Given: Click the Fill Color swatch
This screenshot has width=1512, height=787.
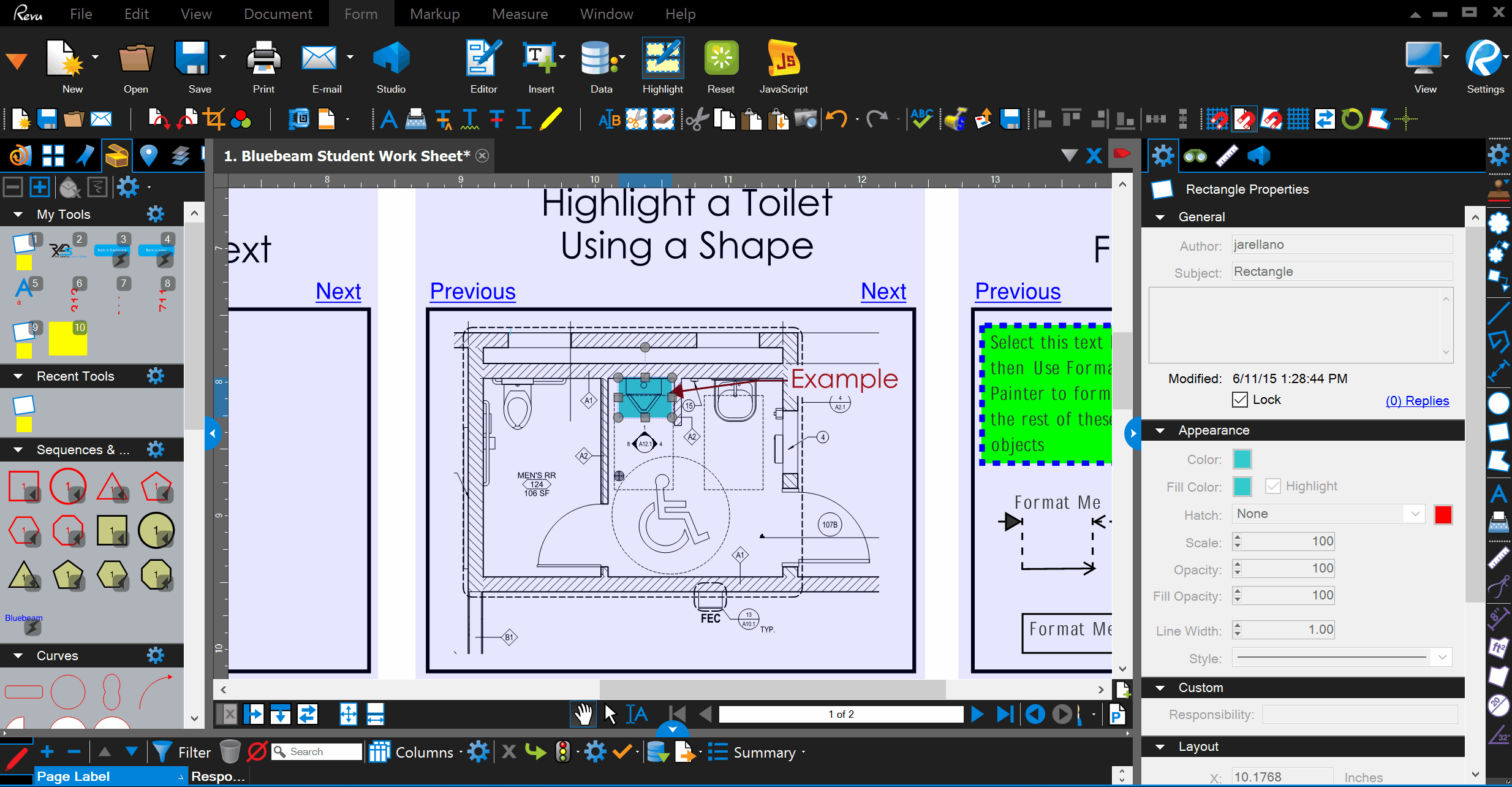Looking at the screenshot, I should 1242,487.
